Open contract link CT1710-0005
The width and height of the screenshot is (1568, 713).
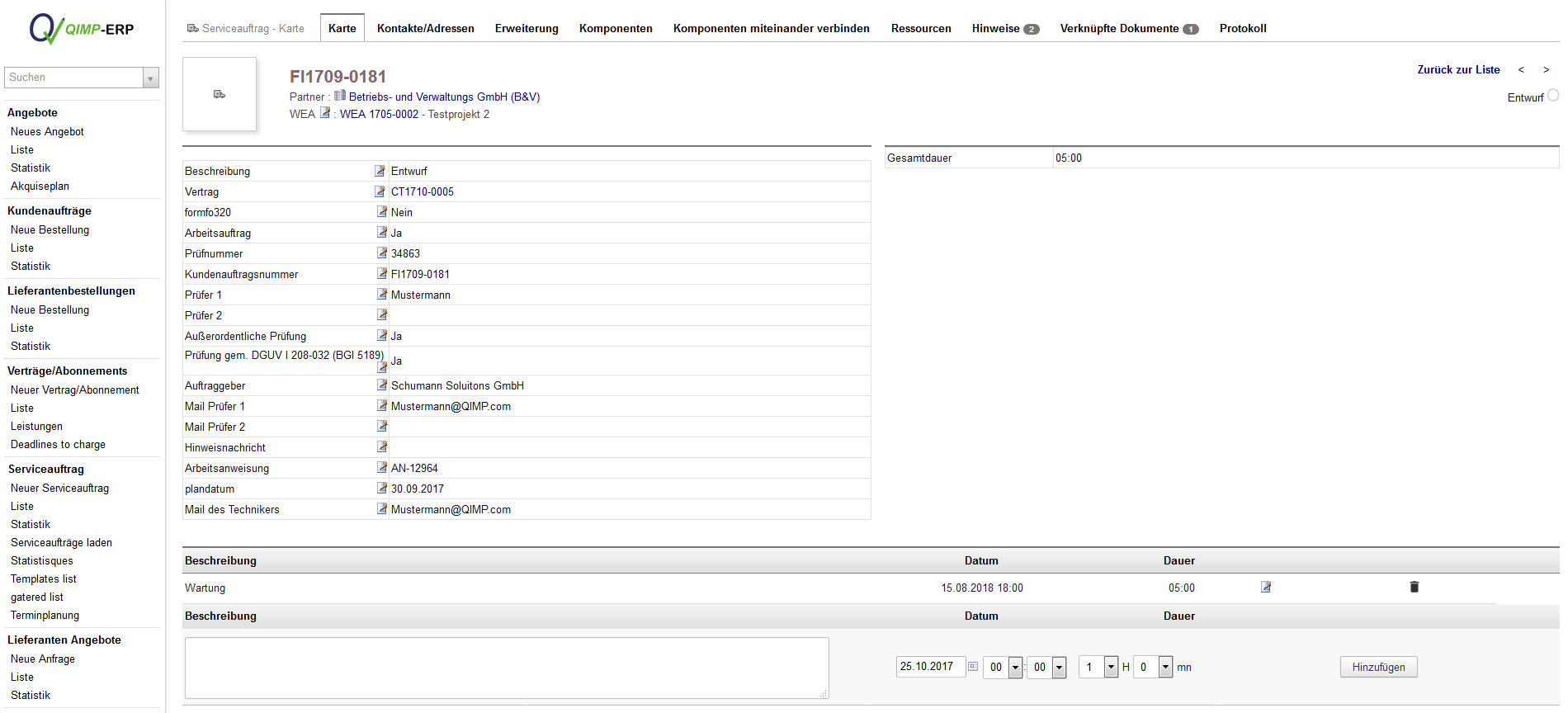click(x=423, y=191)
